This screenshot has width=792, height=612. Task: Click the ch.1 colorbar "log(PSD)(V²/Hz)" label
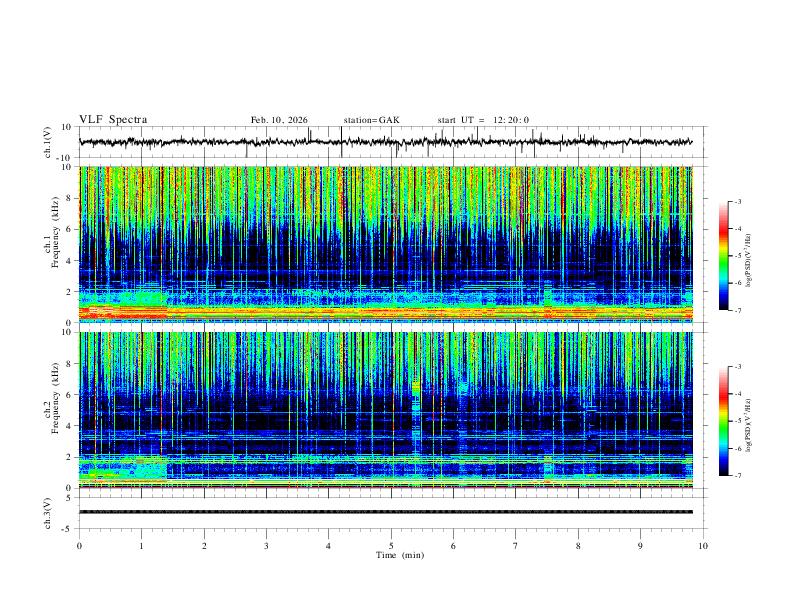click(748, 261)
